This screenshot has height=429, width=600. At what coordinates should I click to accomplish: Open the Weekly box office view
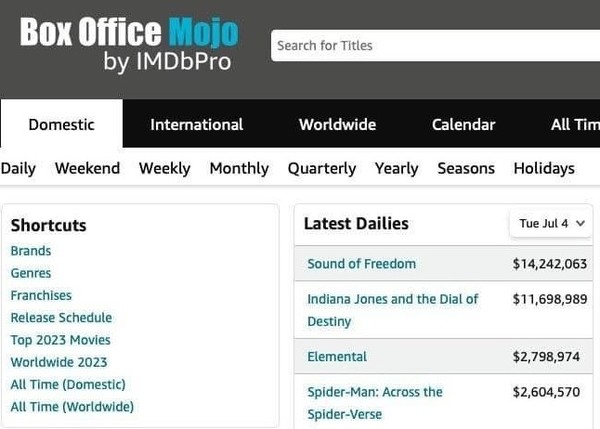tap(164, 168)
